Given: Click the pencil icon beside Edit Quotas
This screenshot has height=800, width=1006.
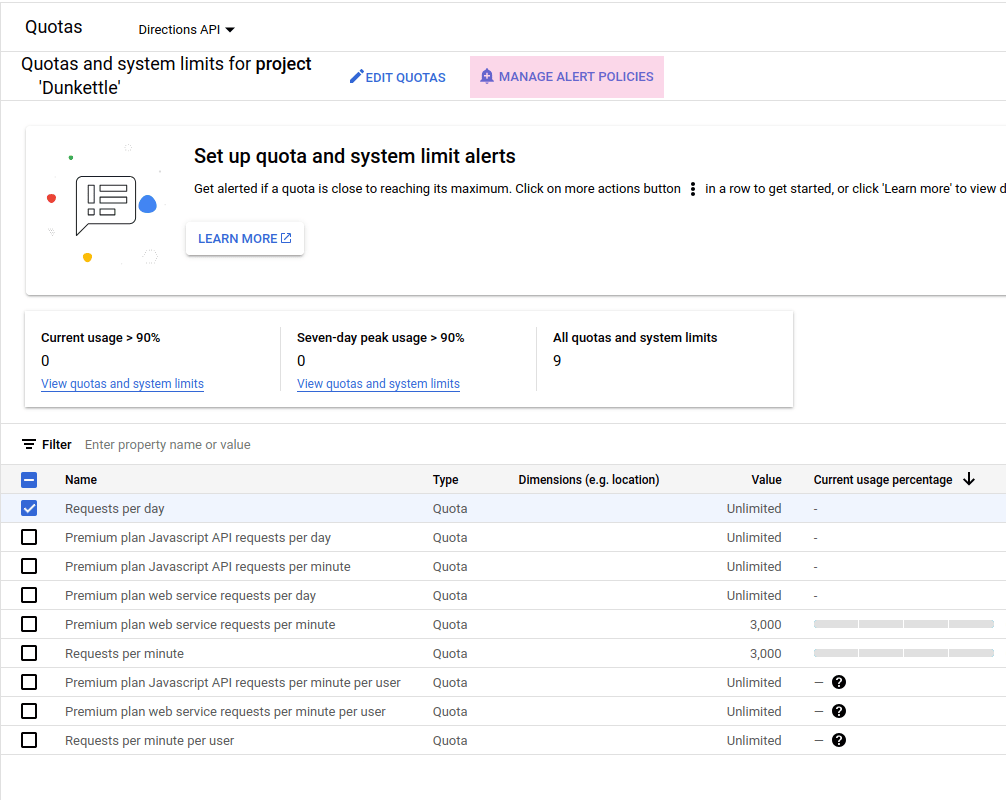Looking at the screenshot, I should [x=356, y=77].
